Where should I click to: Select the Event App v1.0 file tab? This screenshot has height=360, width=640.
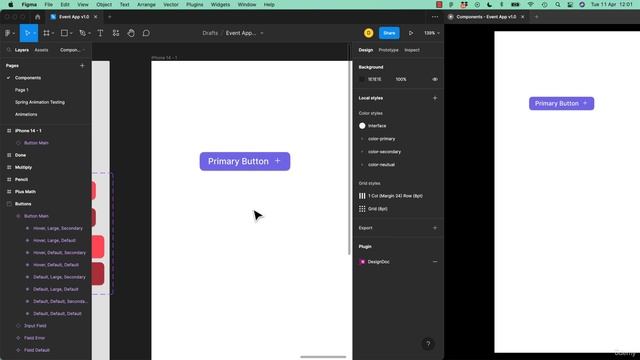[x=74, y=17]
